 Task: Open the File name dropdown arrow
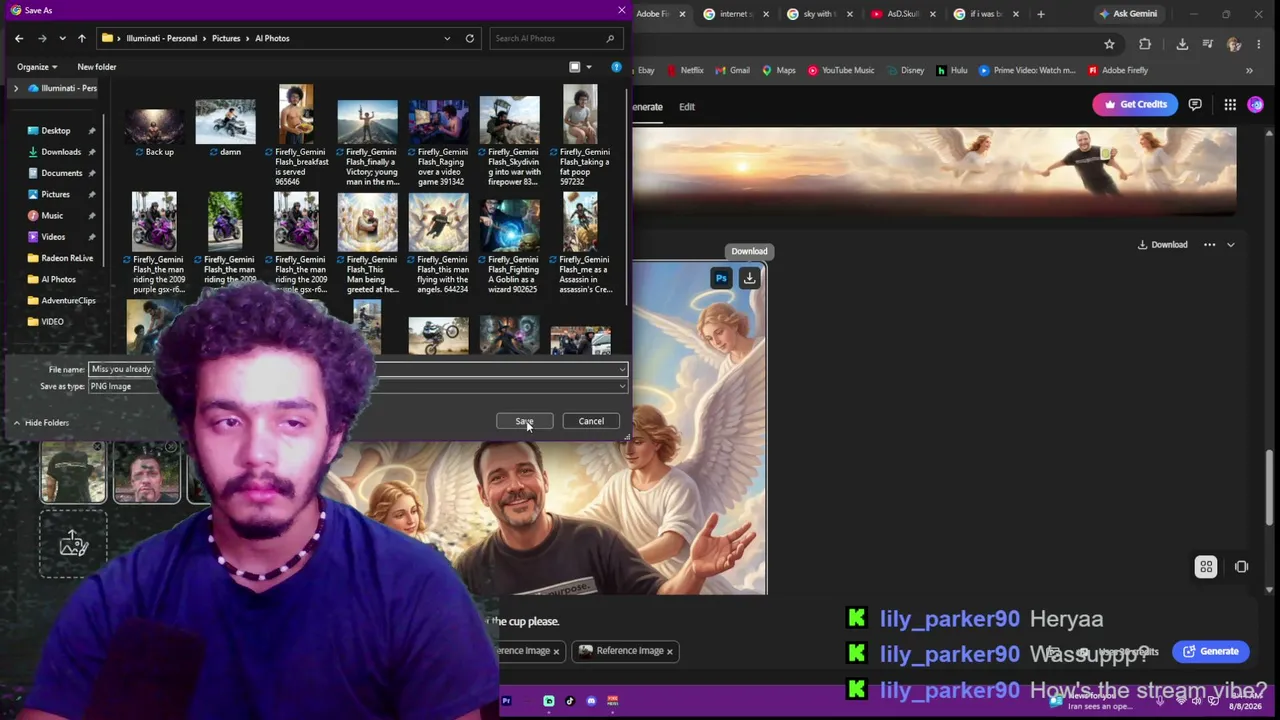point(622,369)
